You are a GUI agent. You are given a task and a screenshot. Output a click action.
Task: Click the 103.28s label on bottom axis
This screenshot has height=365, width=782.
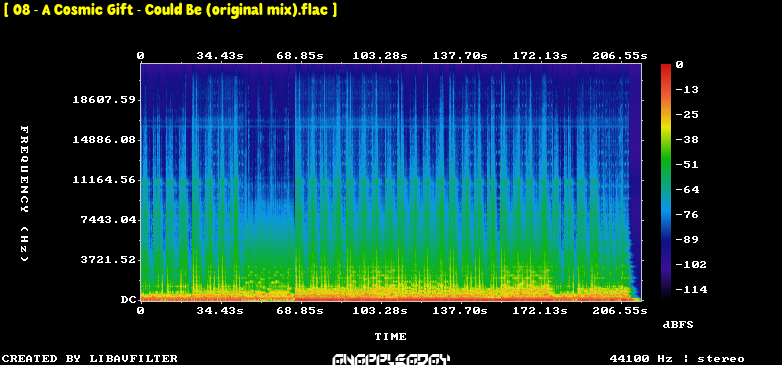pos(380,311)
